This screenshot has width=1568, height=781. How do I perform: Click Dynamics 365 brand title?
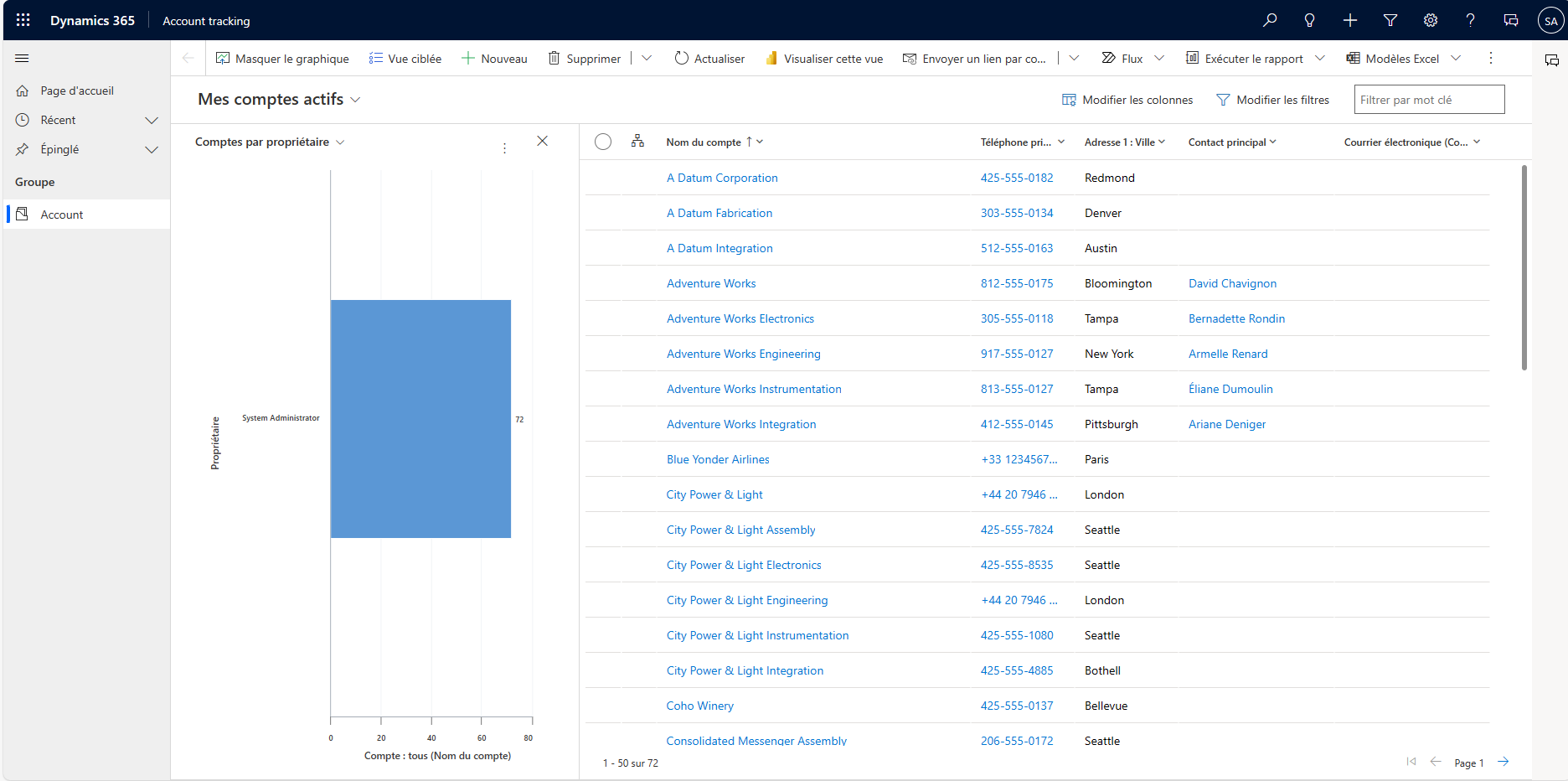[x=92, y=20]
